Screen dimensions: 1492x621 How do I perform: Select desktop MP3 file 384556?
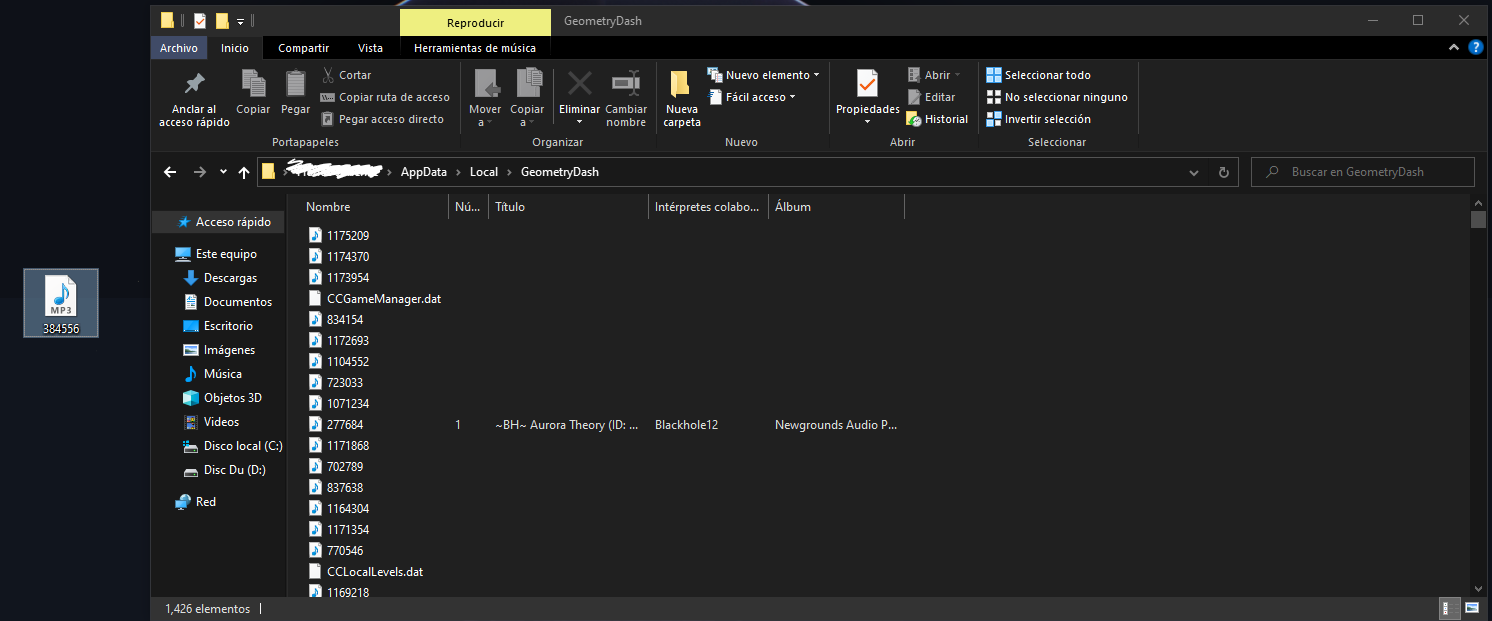click(x=61, y=303)
